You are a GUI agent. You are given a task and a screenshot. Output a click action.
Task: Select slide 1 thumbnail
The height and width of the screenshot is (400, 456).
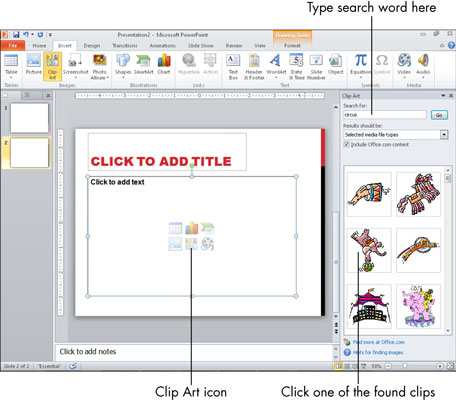(x=29, y=118)
